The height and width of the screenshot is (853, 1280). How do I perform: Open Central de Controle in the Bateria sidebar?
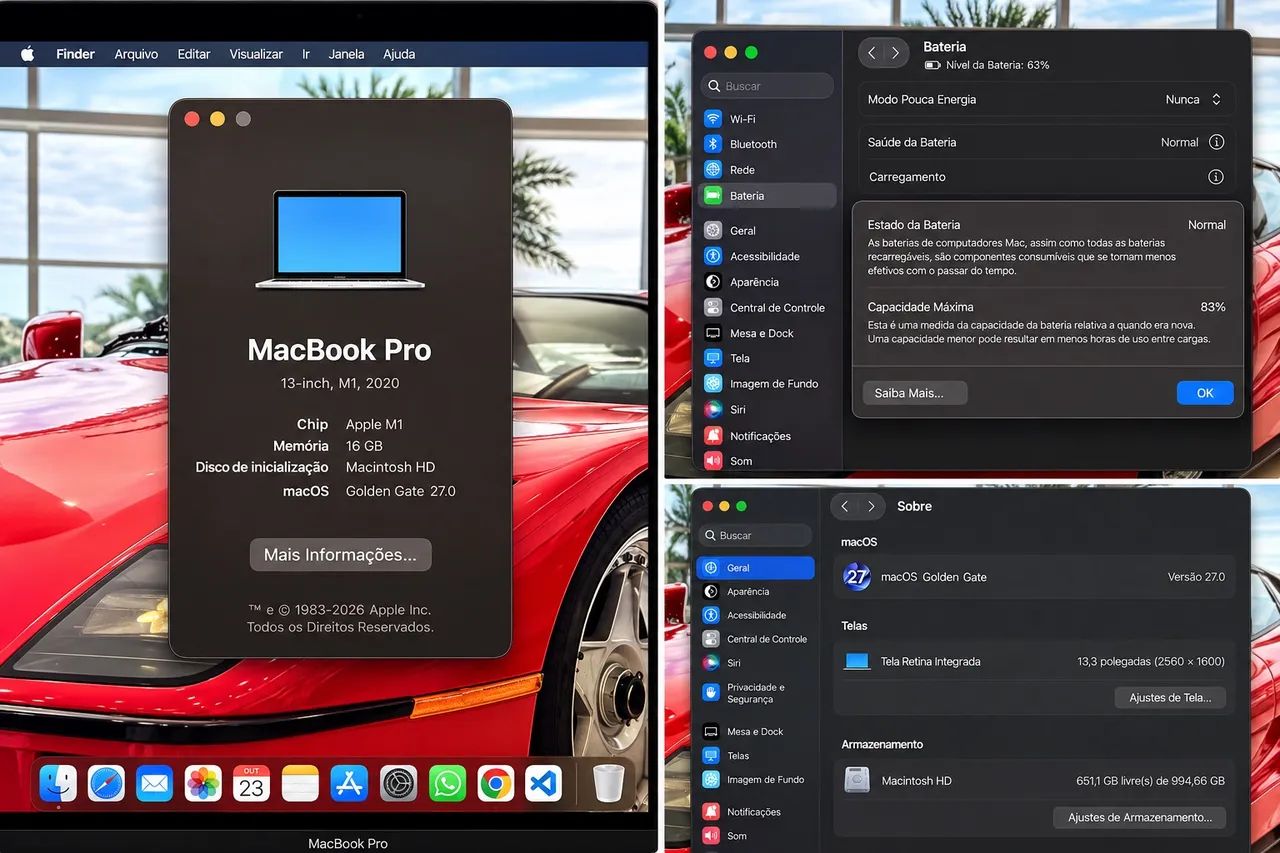point(767,308)
